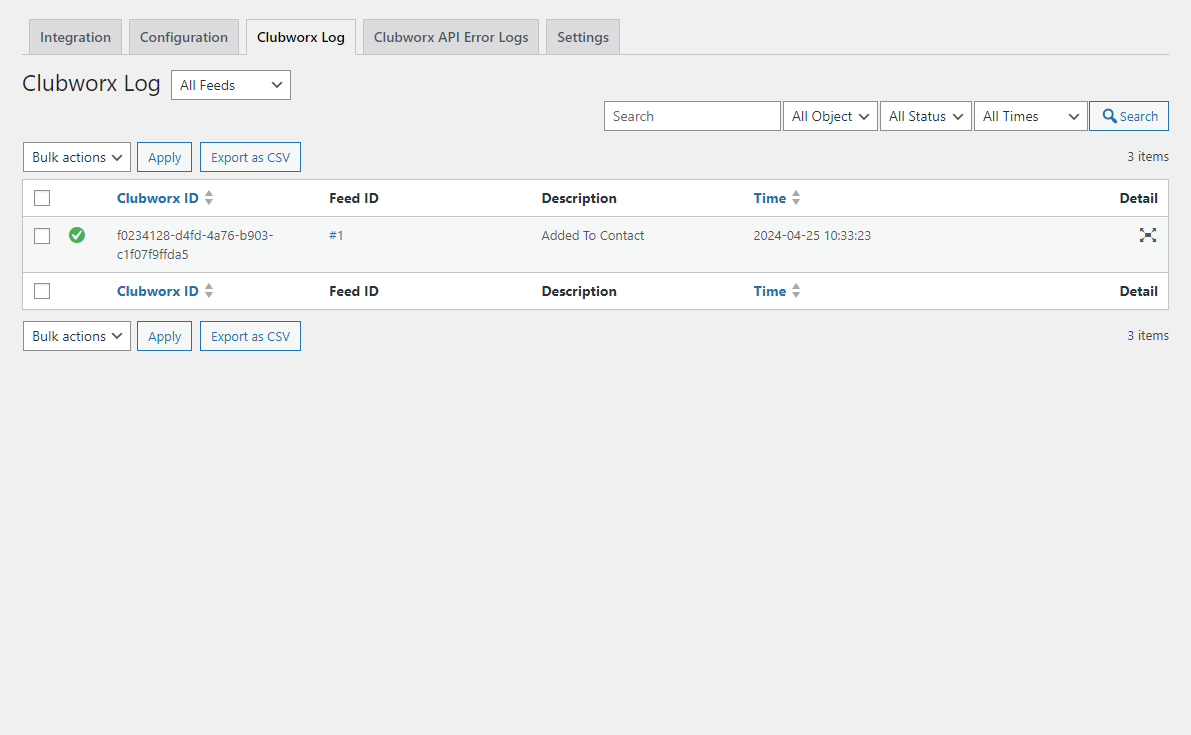The image size is (1191, 735).
Task: Click the timestamp 2024-04-25 10:33:23
Action: [x=812, y=235]
